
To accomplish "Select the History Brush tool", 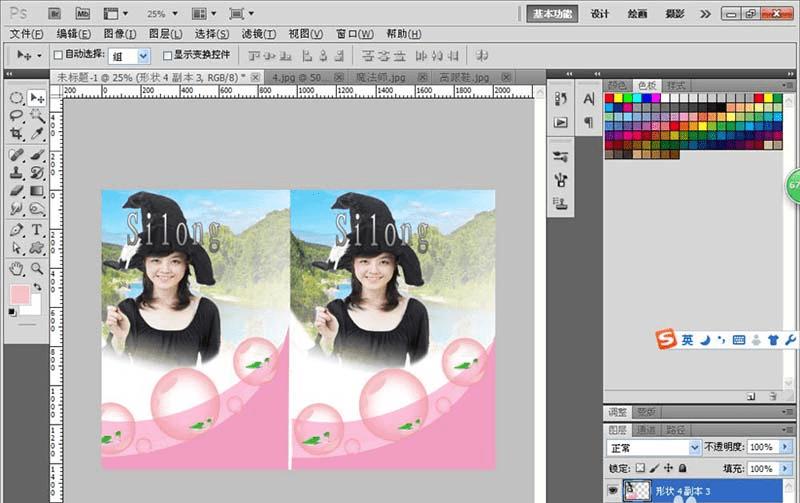I will (37, 173).
